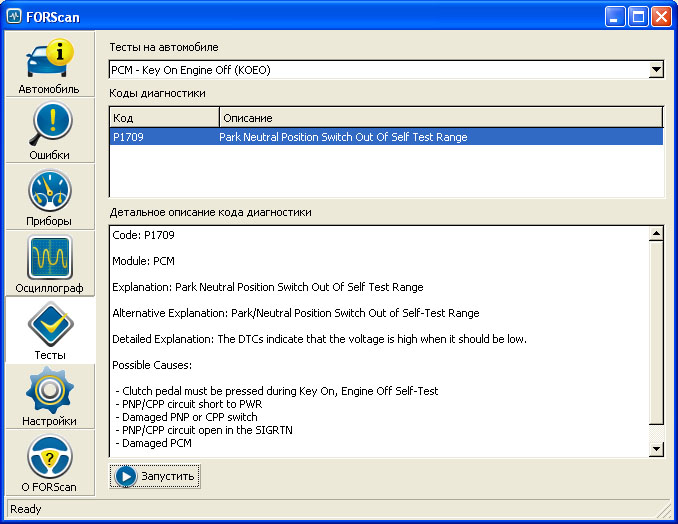Minimize the FORScan window
Viewport: 678px width, 524px height.
coord(615,16)
